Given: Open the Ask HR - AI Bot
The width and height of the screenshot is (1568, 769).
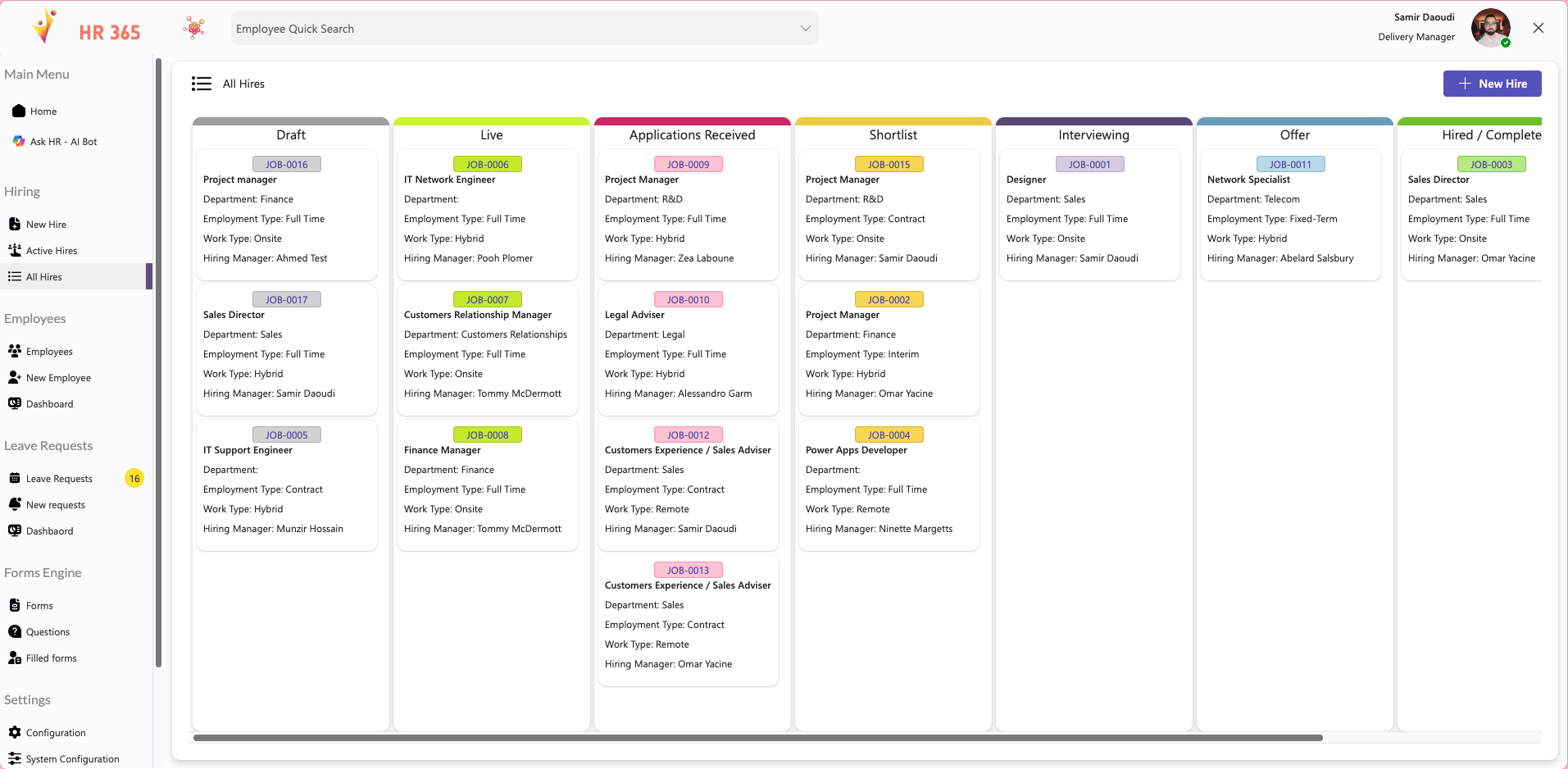Looking at the screenshot, I should (63, 141).
